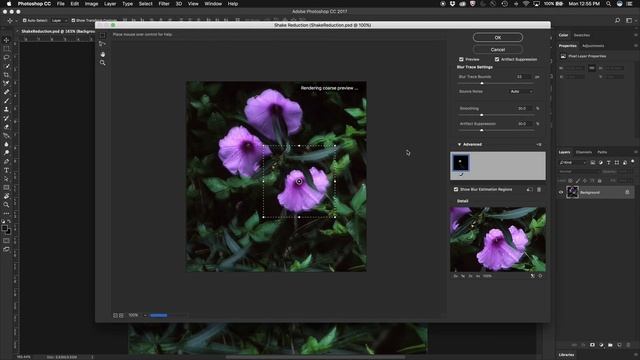Click the Wi-Fi icon in menu bar
The width and height of the screenshot is (640, 360).
point(526,4)
